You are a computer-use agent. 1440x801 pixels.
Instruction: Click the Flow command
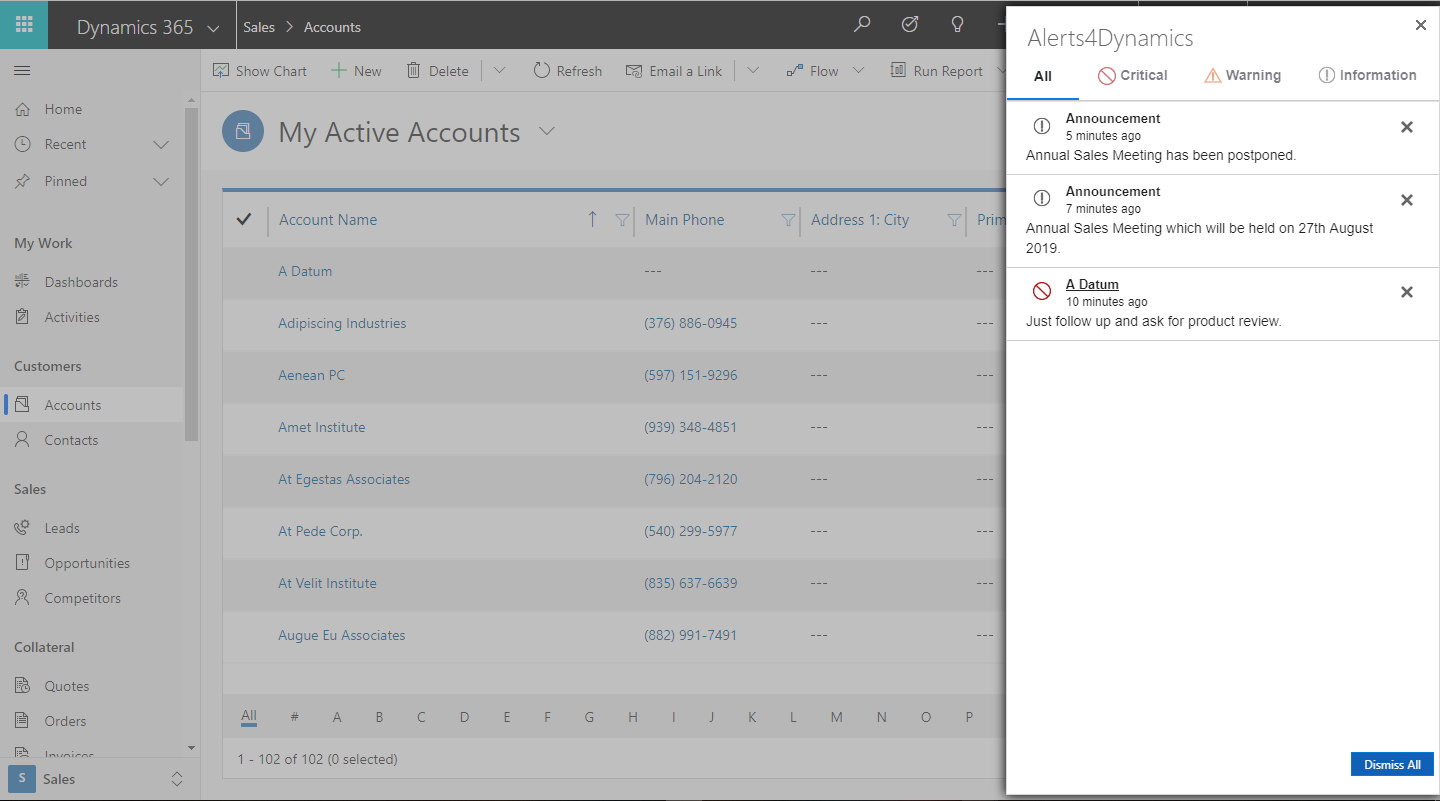[x=812, y=71]
